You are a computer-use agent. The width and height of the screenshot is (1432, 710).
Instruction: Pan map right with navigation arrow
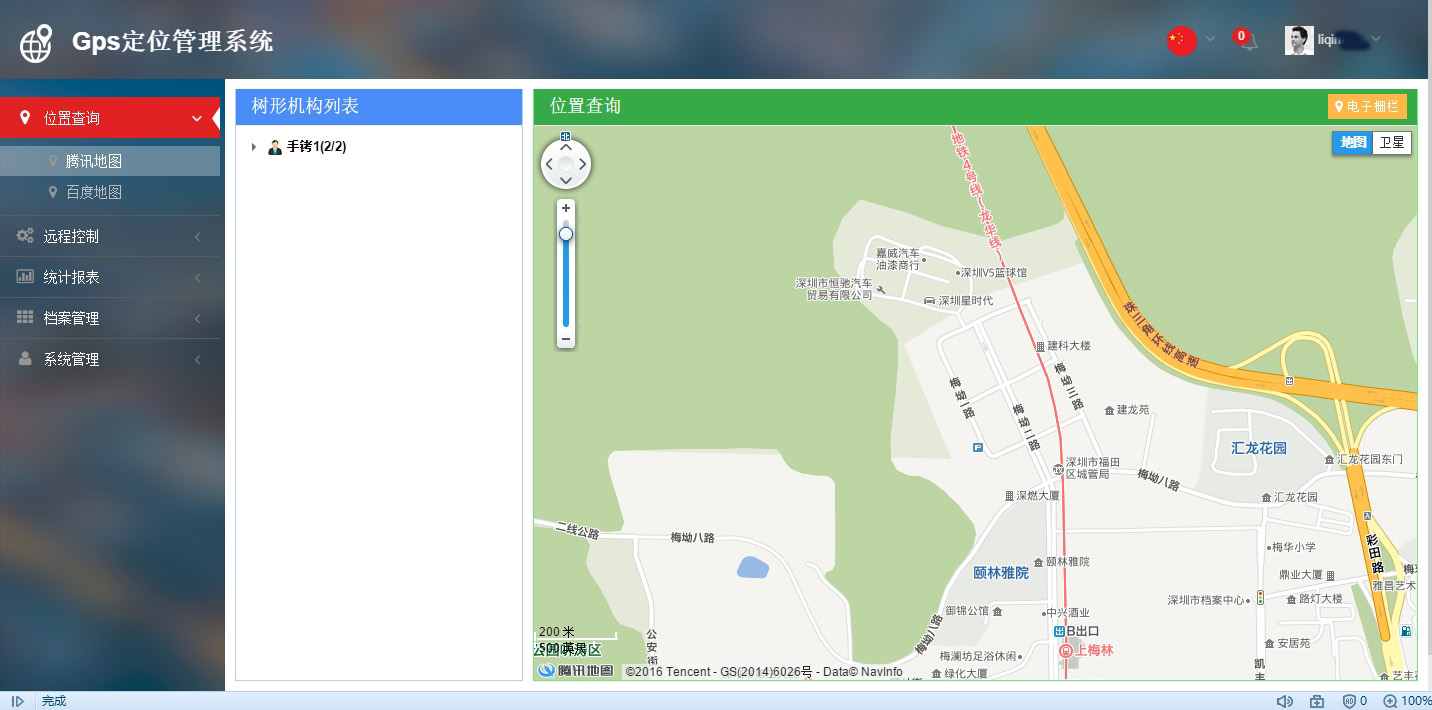(x=583, y=164)
